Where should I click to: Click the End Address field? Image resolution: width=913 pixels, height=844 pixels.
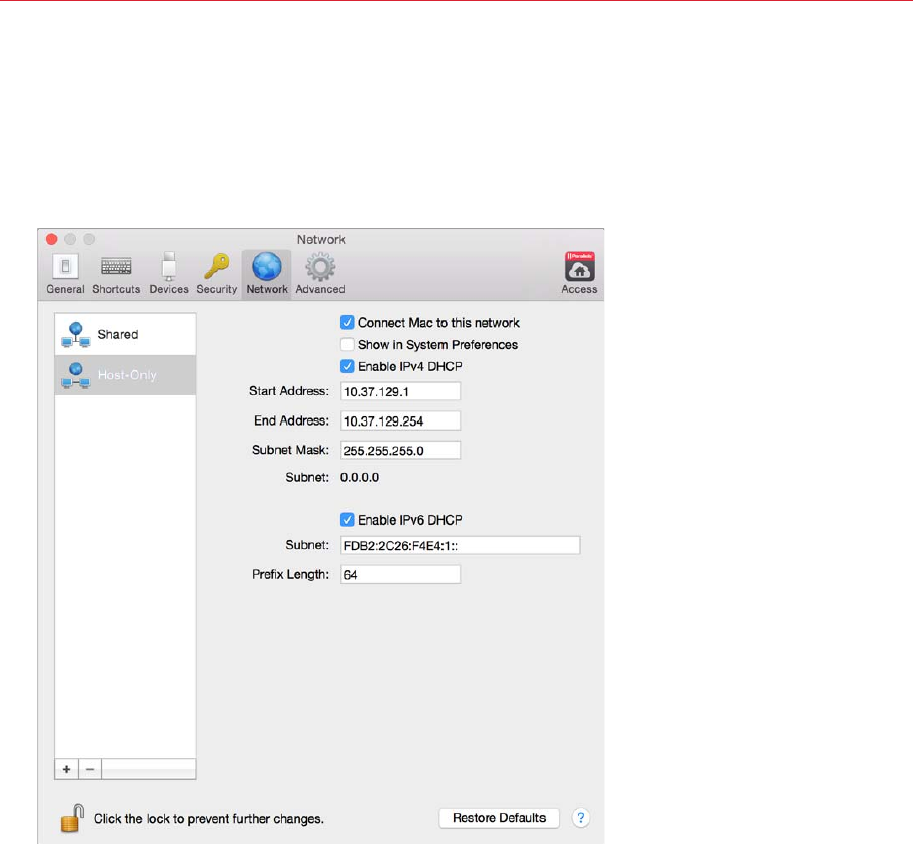(401, 421)
